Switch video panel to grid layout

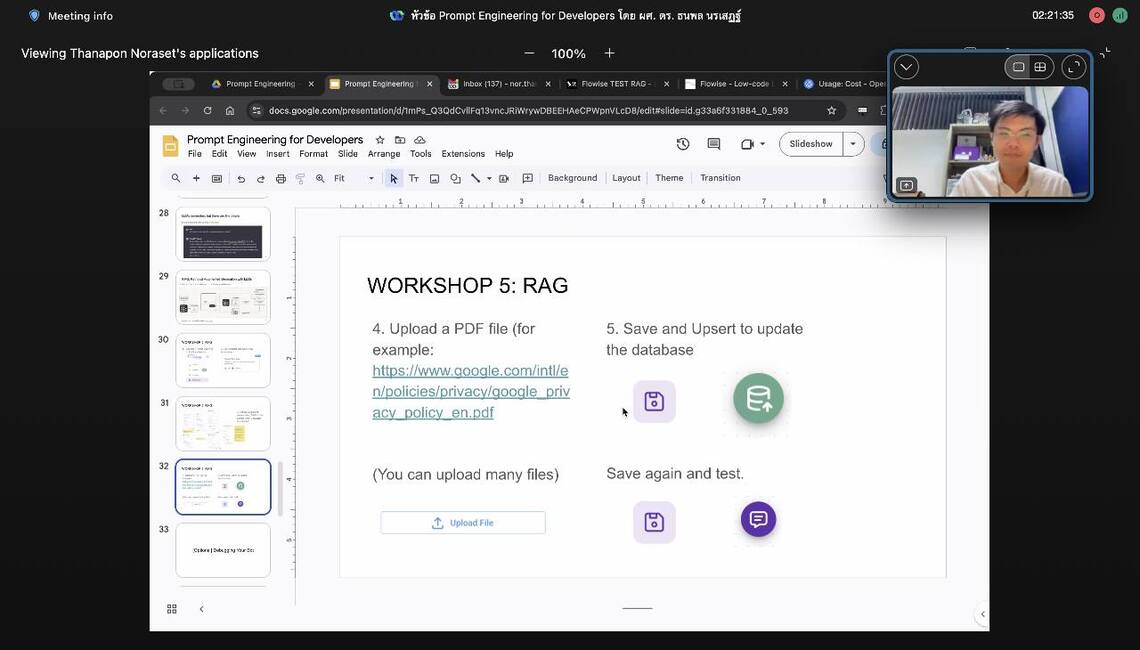(x=1040, y=67)
